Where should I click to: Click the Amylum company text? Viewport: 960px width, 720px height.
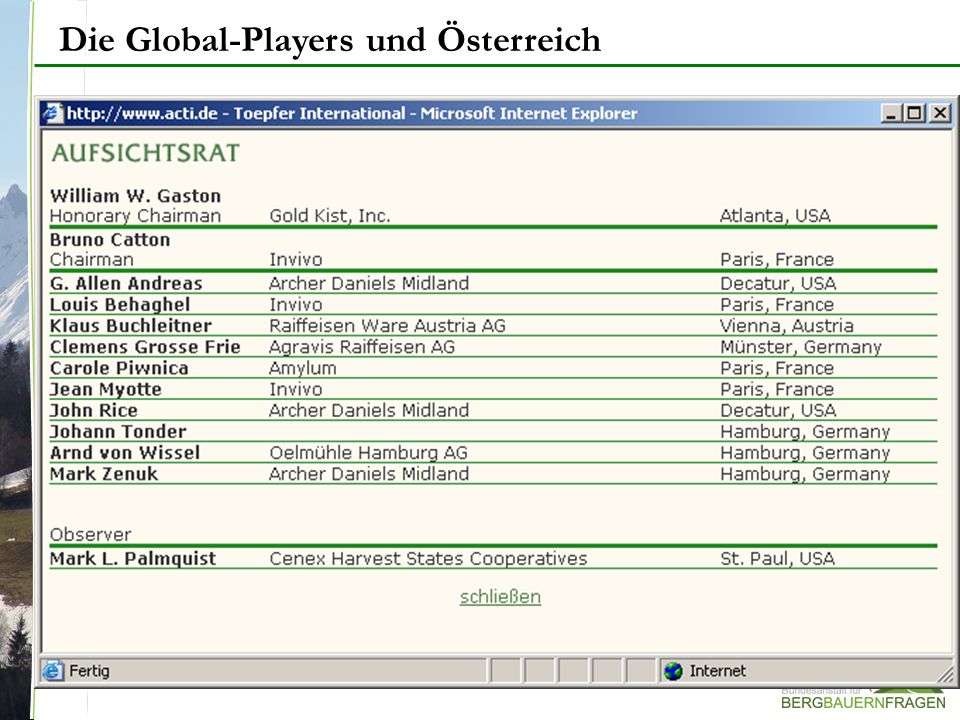coord(303,368)
